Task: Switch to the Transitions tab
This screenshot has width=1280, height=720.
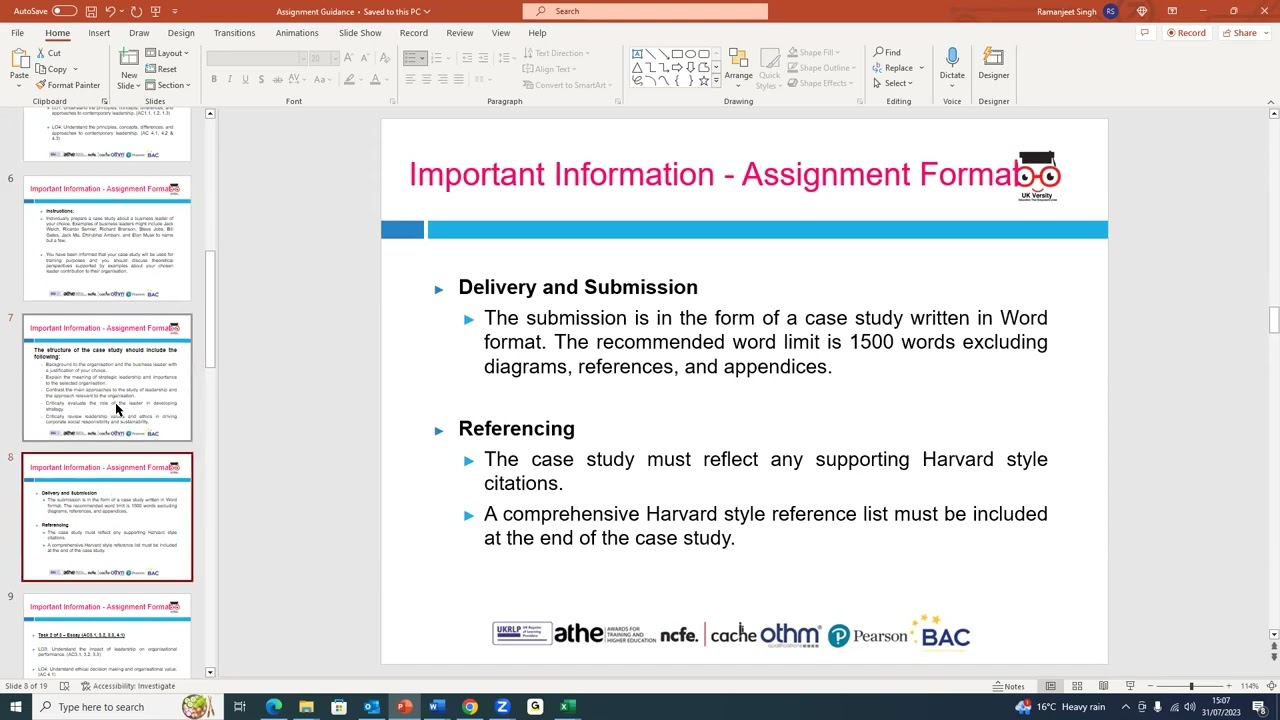Action: point(234,33)
